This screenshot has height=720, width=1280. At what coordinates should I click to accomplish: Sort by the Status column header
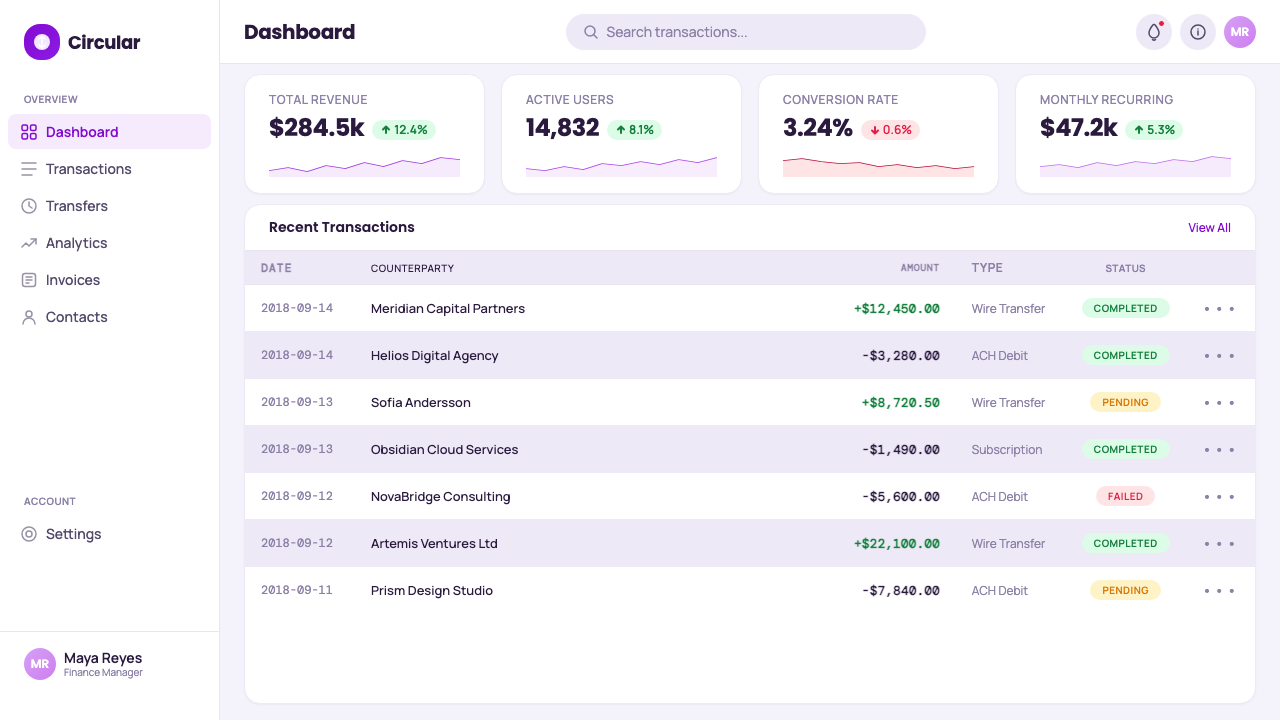pos(1125,268)
